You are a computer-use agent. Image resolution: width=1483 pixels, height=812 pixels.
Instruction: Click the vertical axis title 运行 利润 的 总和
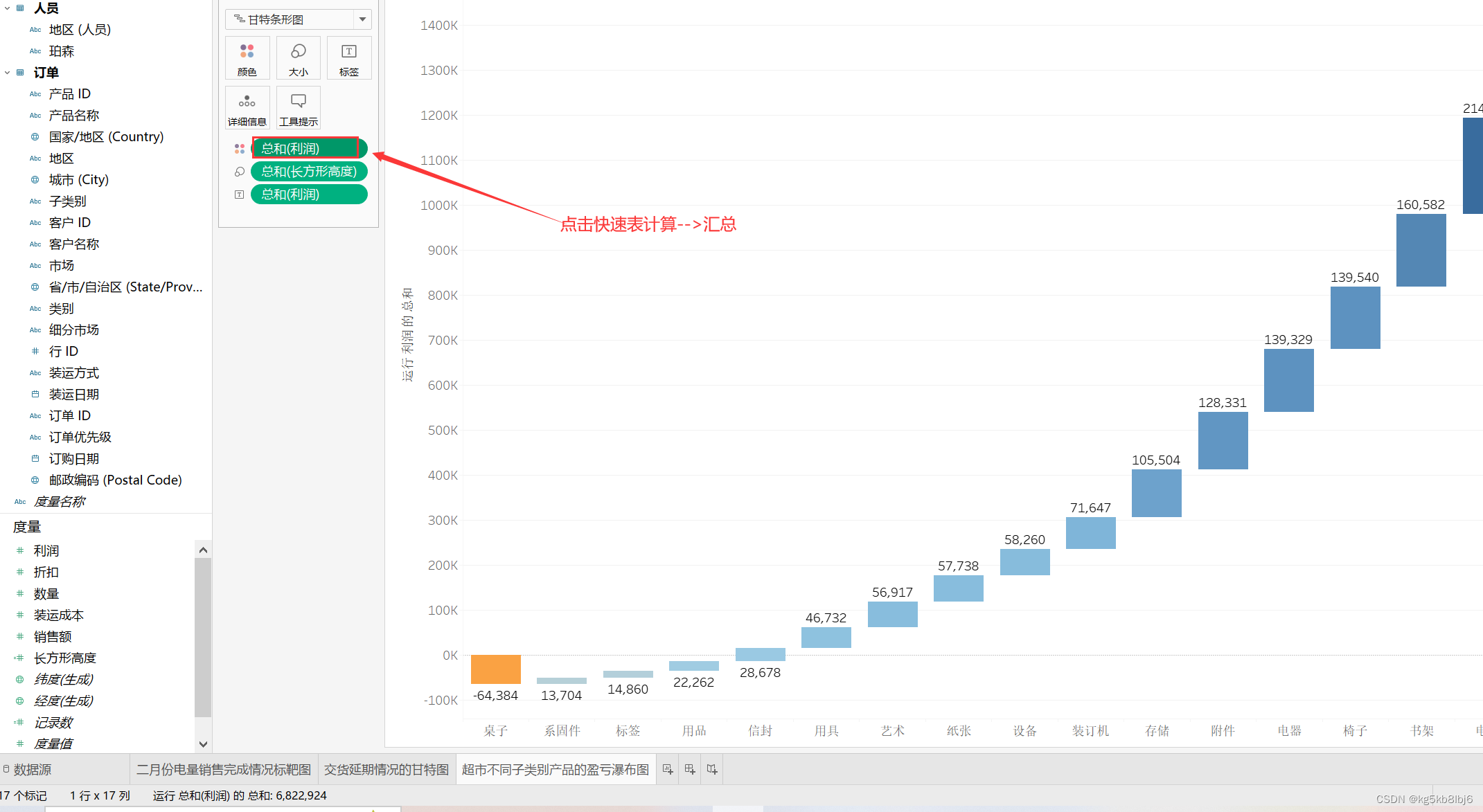[408, 335]
